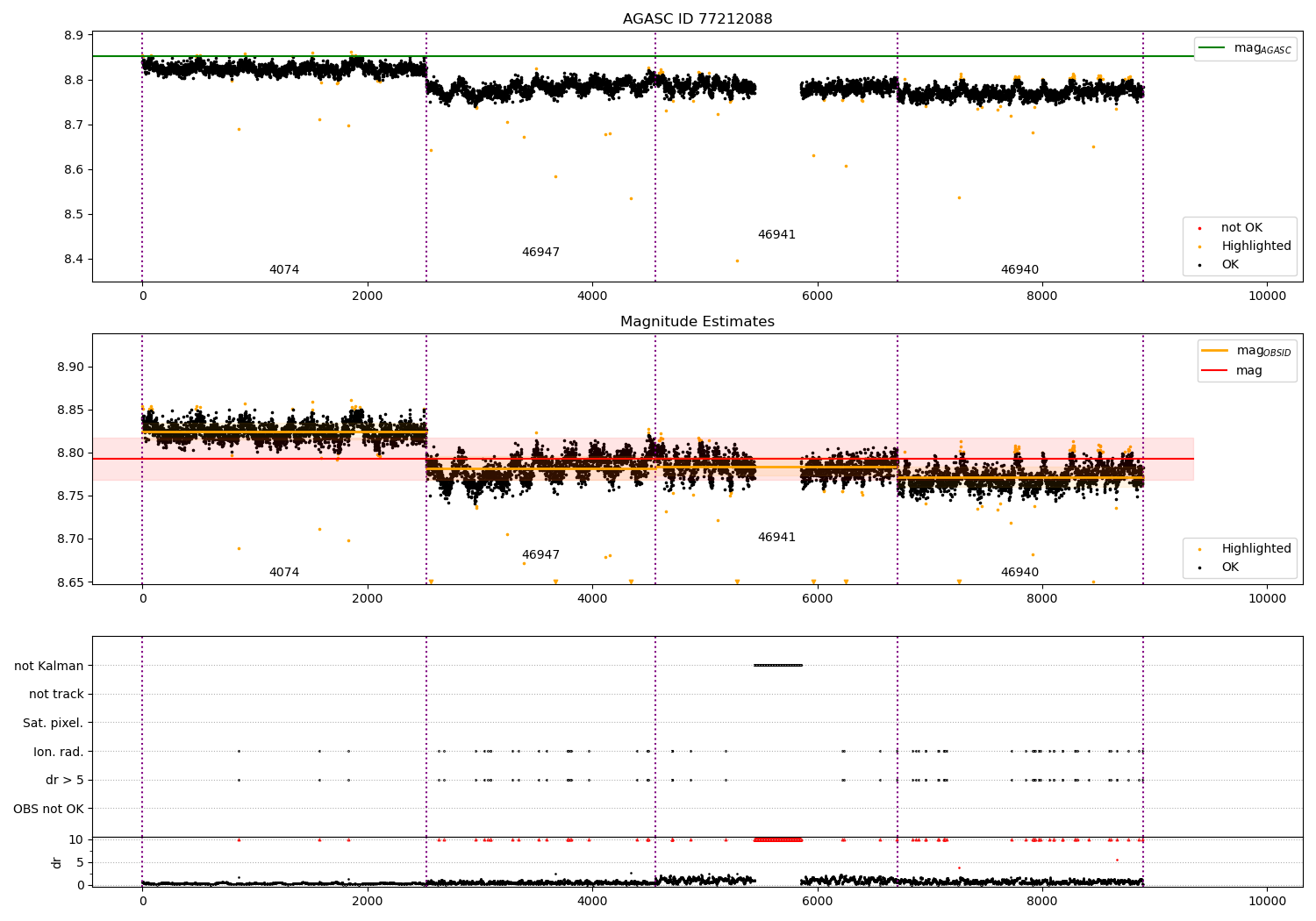
Task: Click the orange line sample beside mag OBSID
Action: (1214, 350)
